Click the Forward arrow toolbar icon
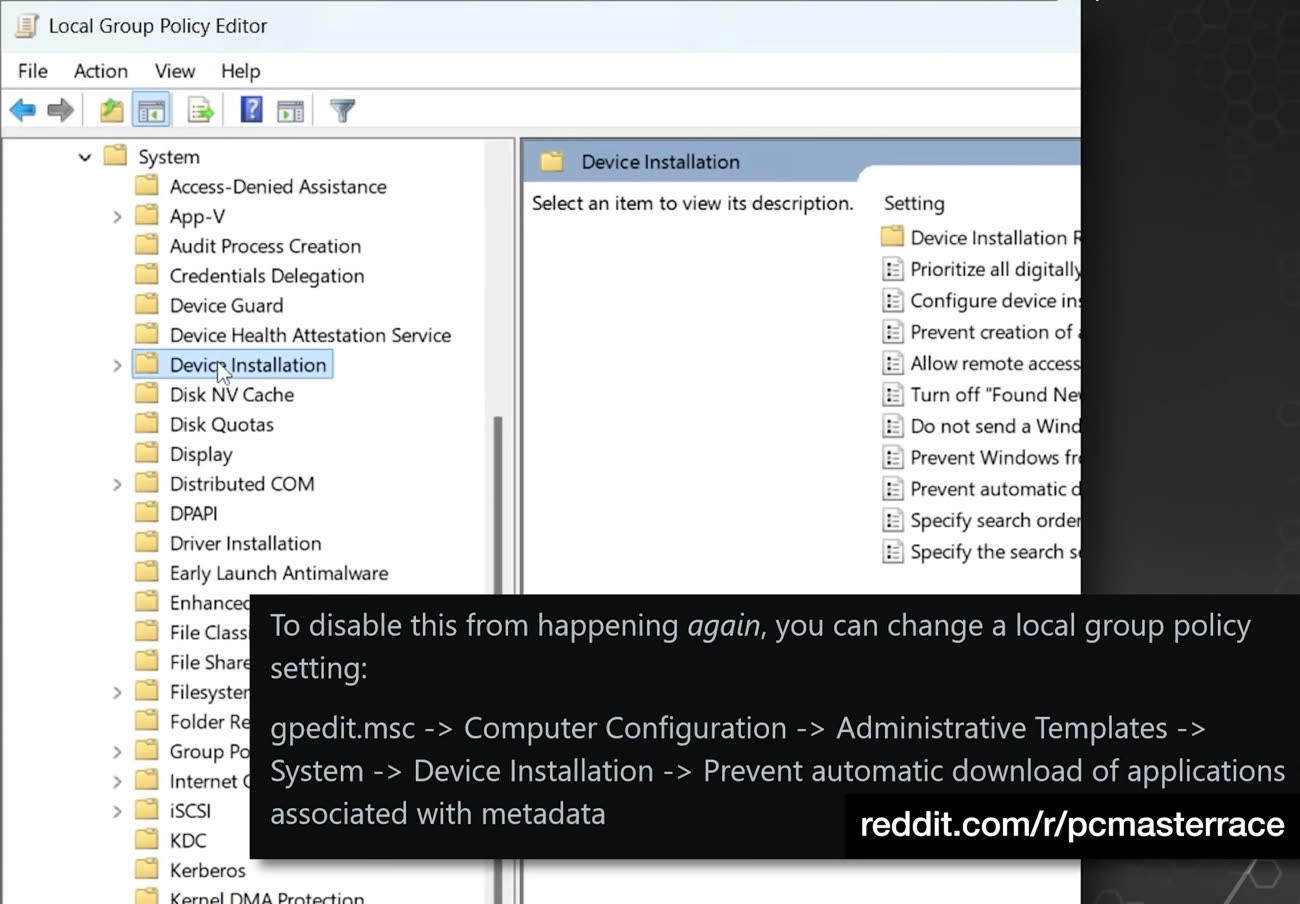Image resolution: width=1300 pixels, height=904 pixels. click(x=61, y=110)
